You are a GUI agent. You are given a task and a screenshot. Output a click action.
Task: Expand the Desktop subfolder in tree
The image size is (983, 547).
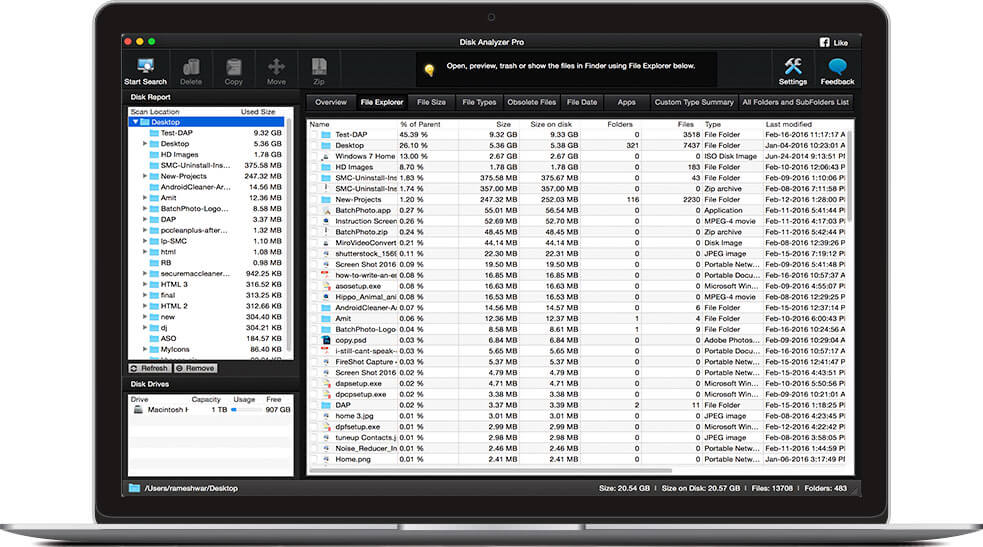pyautogui.click(x=145, y=144)
